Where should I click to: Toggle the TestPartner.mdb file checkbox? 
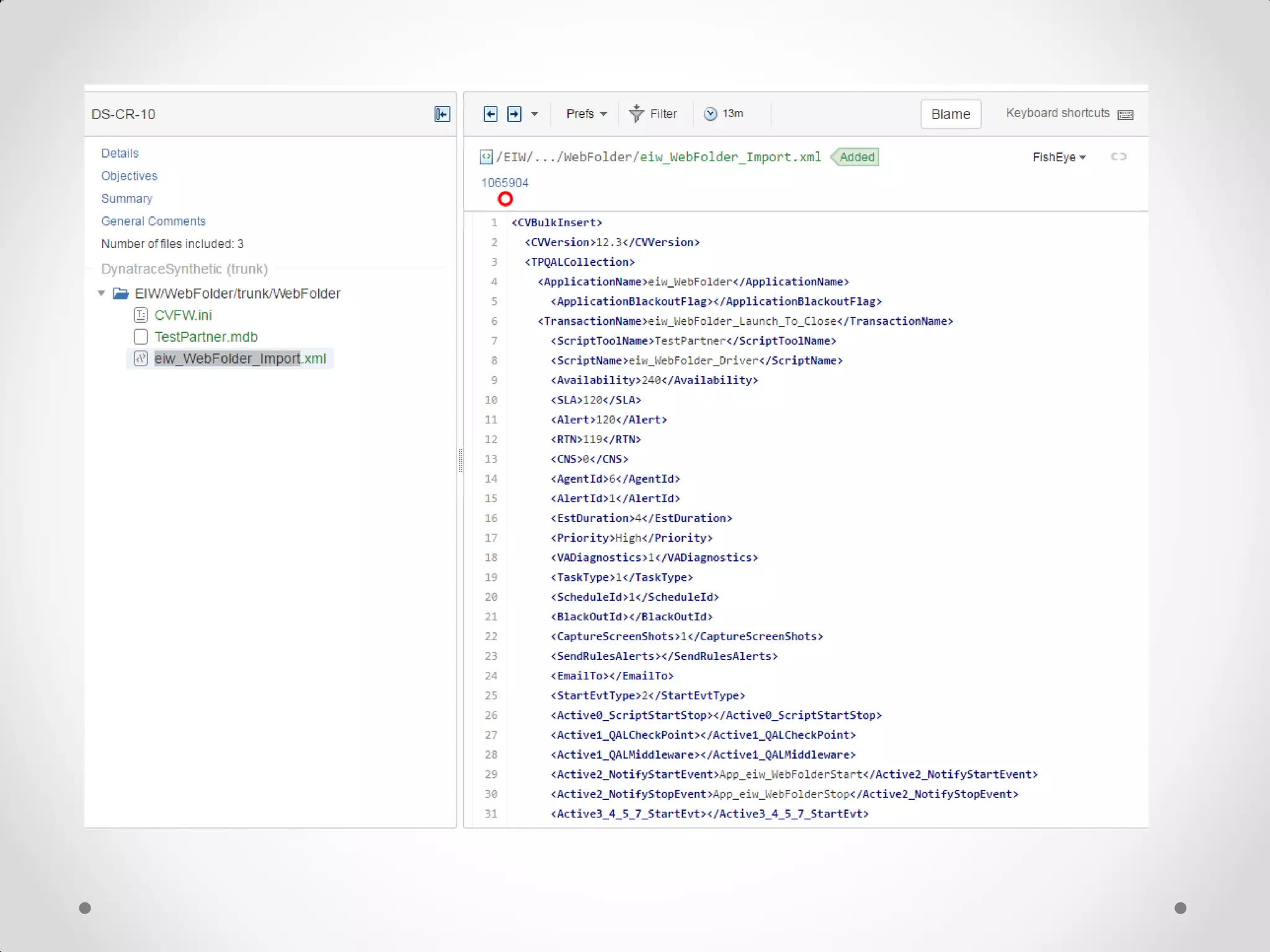(141, 337)
